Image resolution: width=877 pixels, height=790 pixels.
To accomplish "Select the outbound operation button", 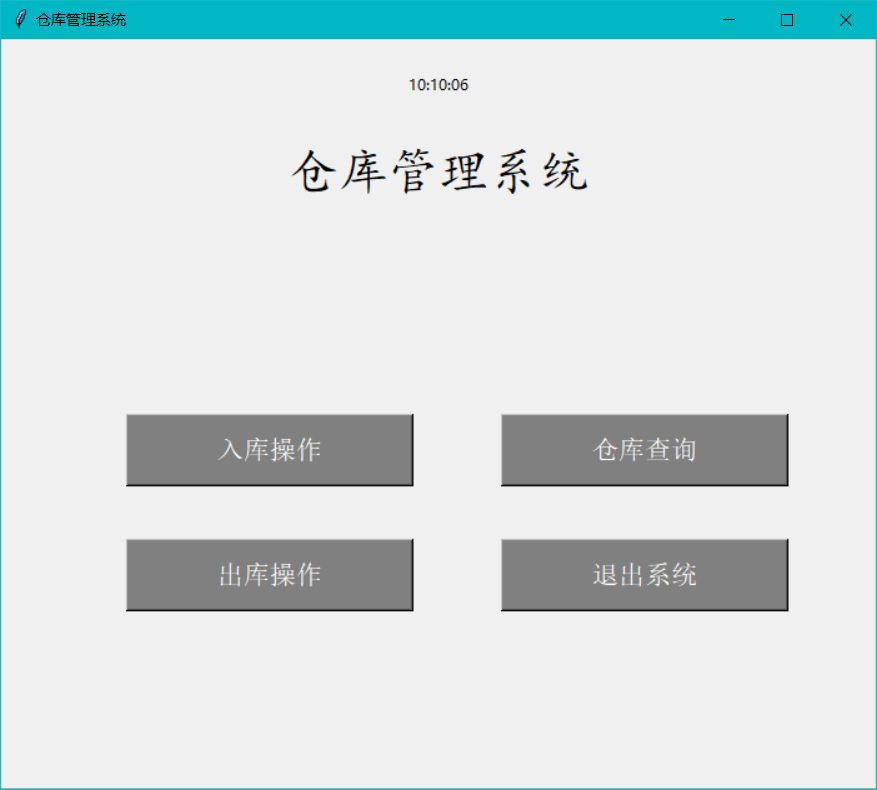I will [x=270, y=574].
